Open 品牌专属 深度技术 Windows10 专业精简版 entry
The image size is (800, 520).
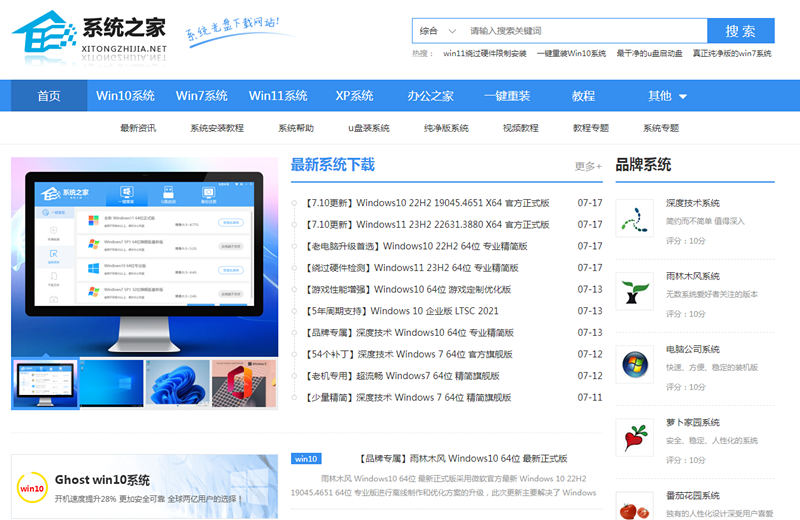(409, 333)
